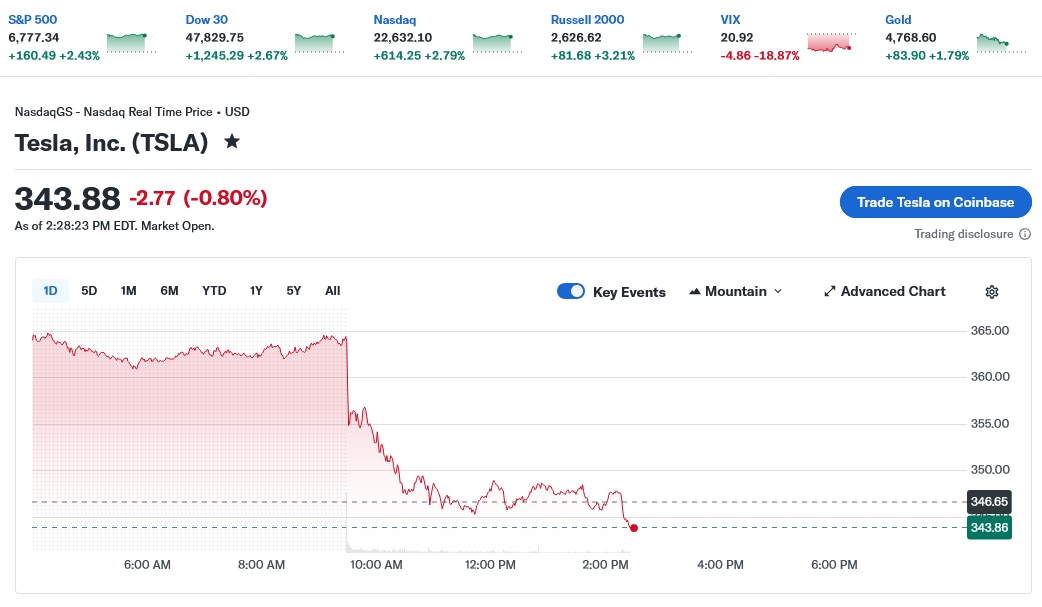Click the red current price marker dot
This screenshot has height=607, width=1042.
pos(634,527)
